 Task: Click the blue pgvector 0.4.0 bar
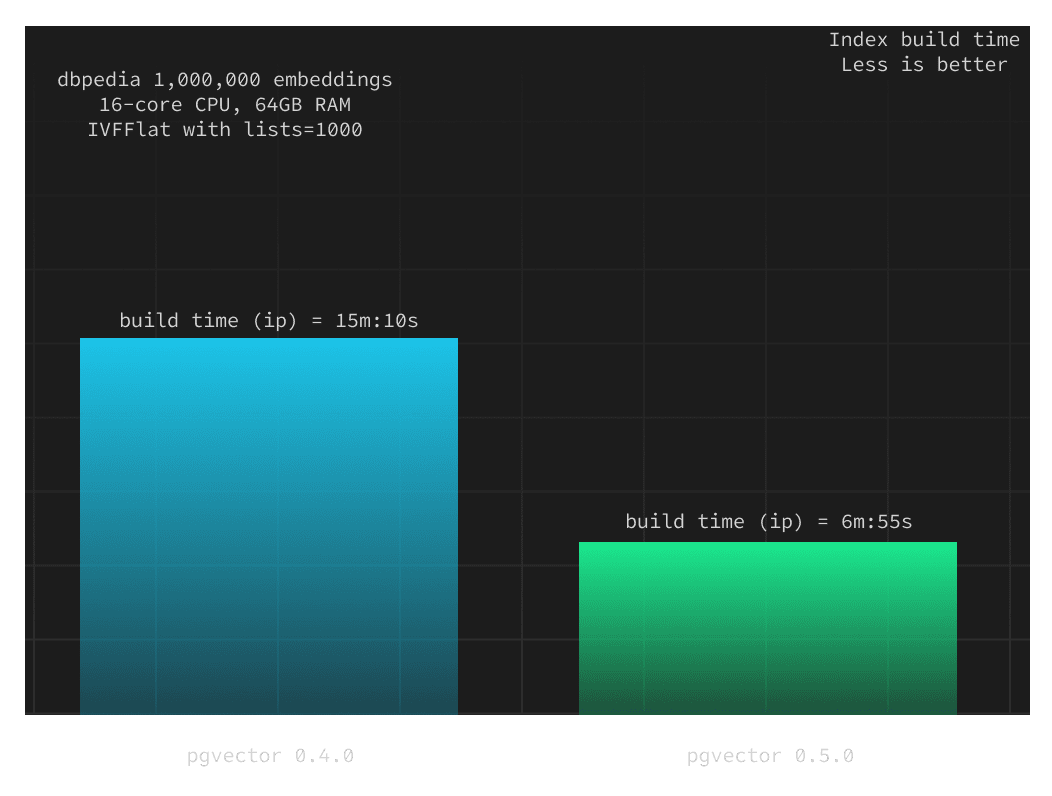[x=269, y=526]
